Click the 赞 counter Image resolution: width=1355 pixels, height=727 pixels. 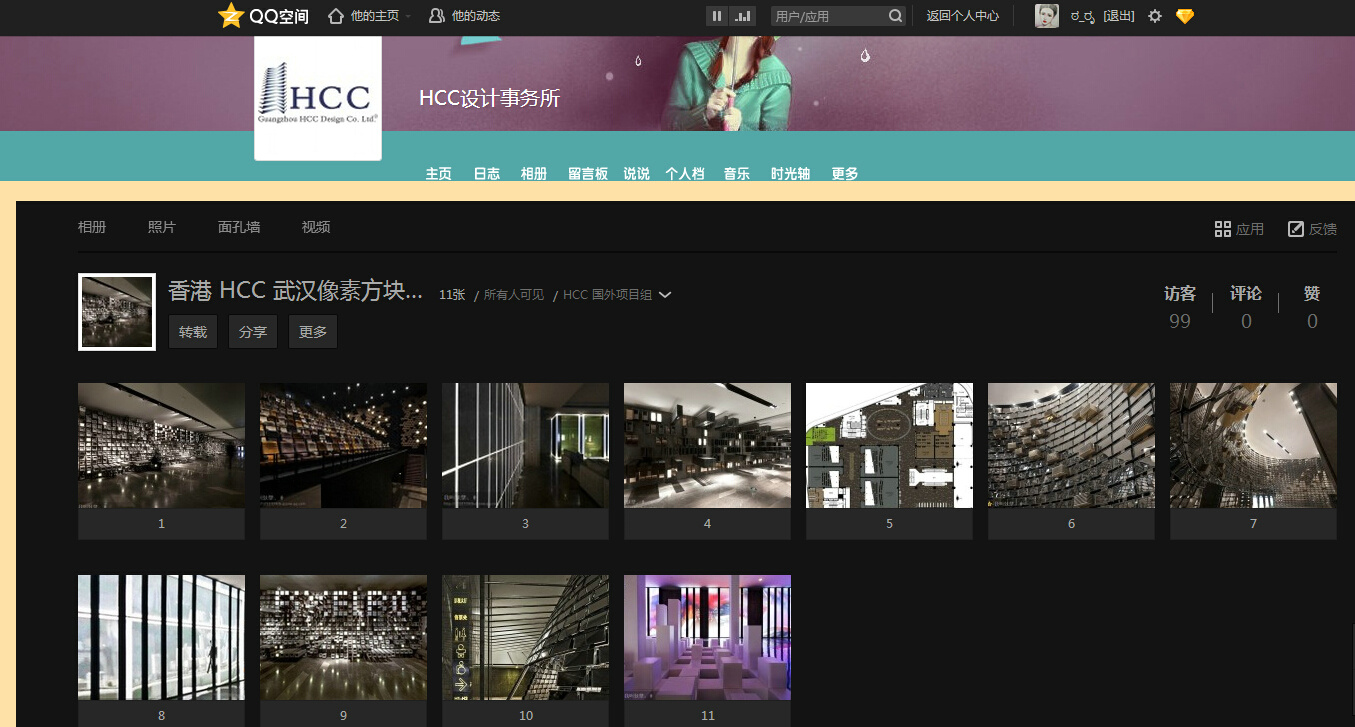[1312, 306]
